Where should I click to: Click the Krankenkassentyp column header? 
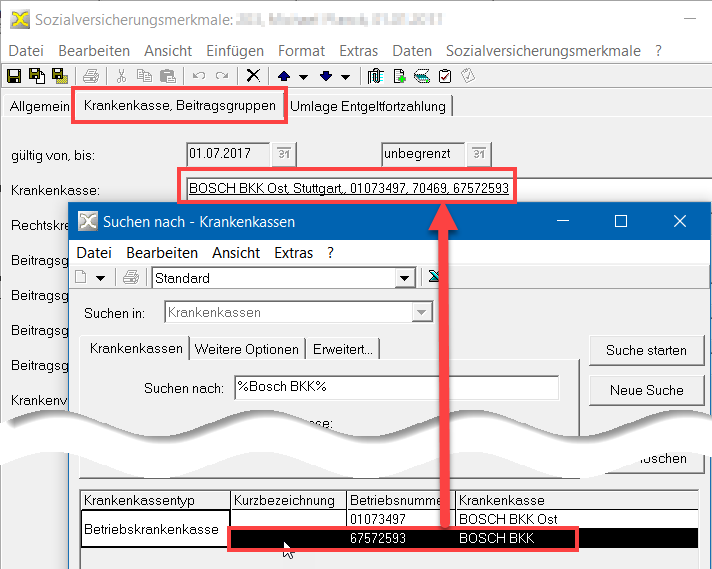pos(155,500)
